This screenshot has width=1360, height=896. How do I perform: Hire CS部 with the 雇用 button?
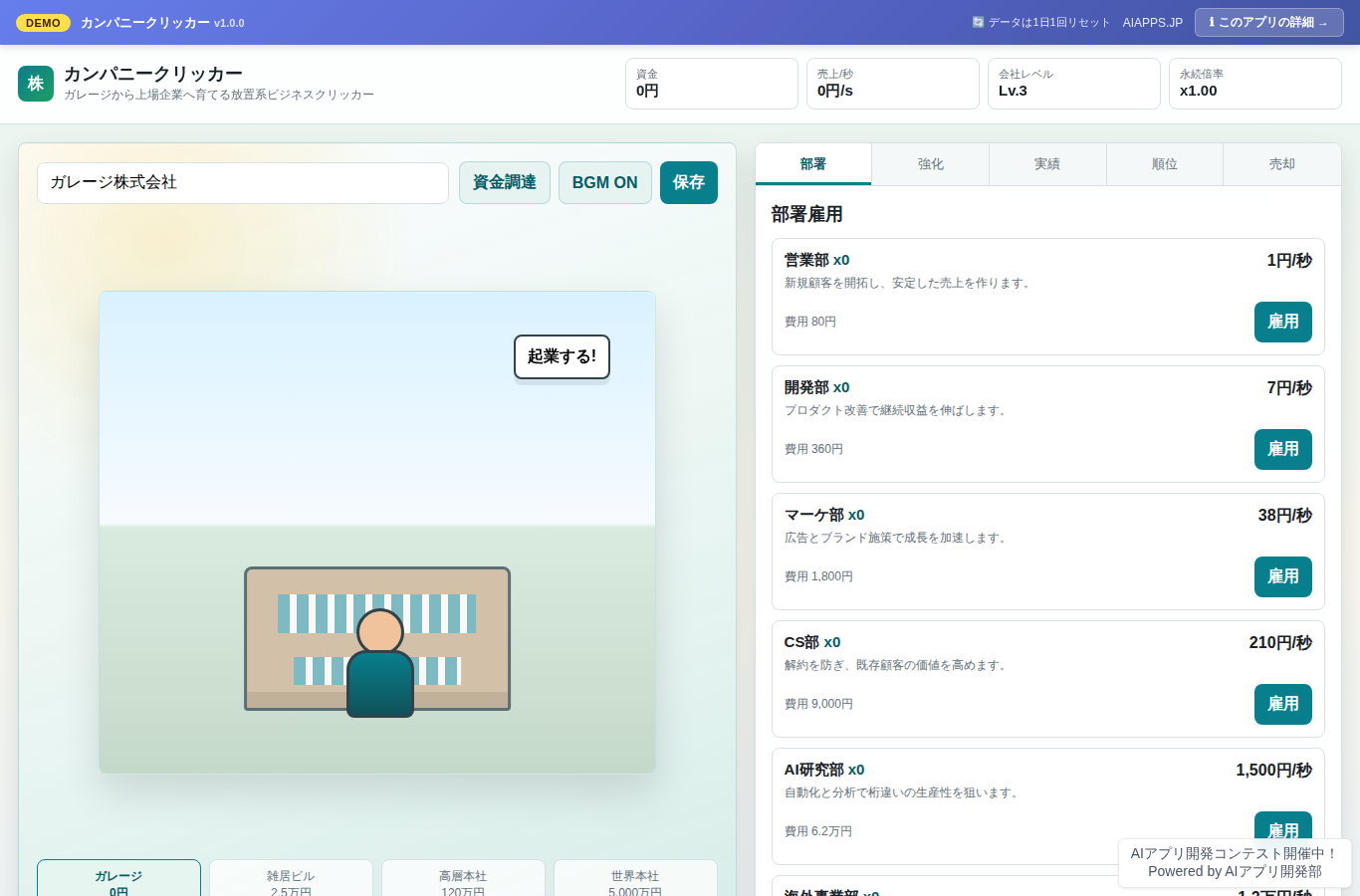1283,704
